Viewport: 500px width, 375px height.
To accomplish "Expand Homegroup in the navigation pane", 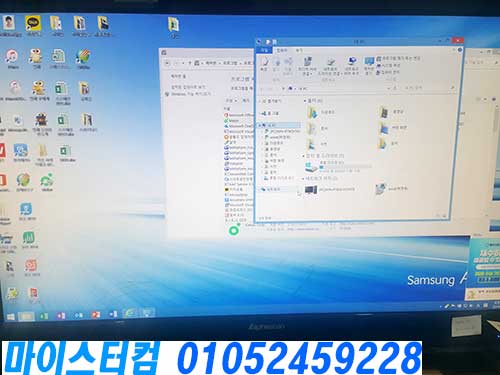I will 261,114.
